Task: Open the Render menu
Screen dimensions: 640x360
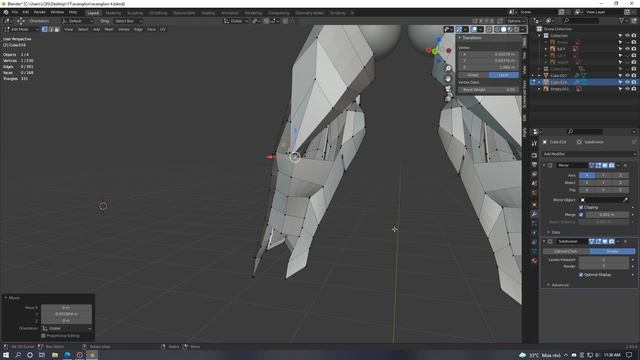Action: coord(40,12)
